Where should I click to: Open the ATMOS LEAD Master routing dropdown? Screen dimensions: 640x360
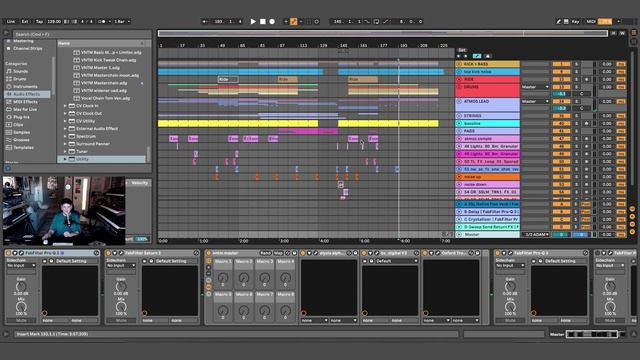tap(535, 101)
